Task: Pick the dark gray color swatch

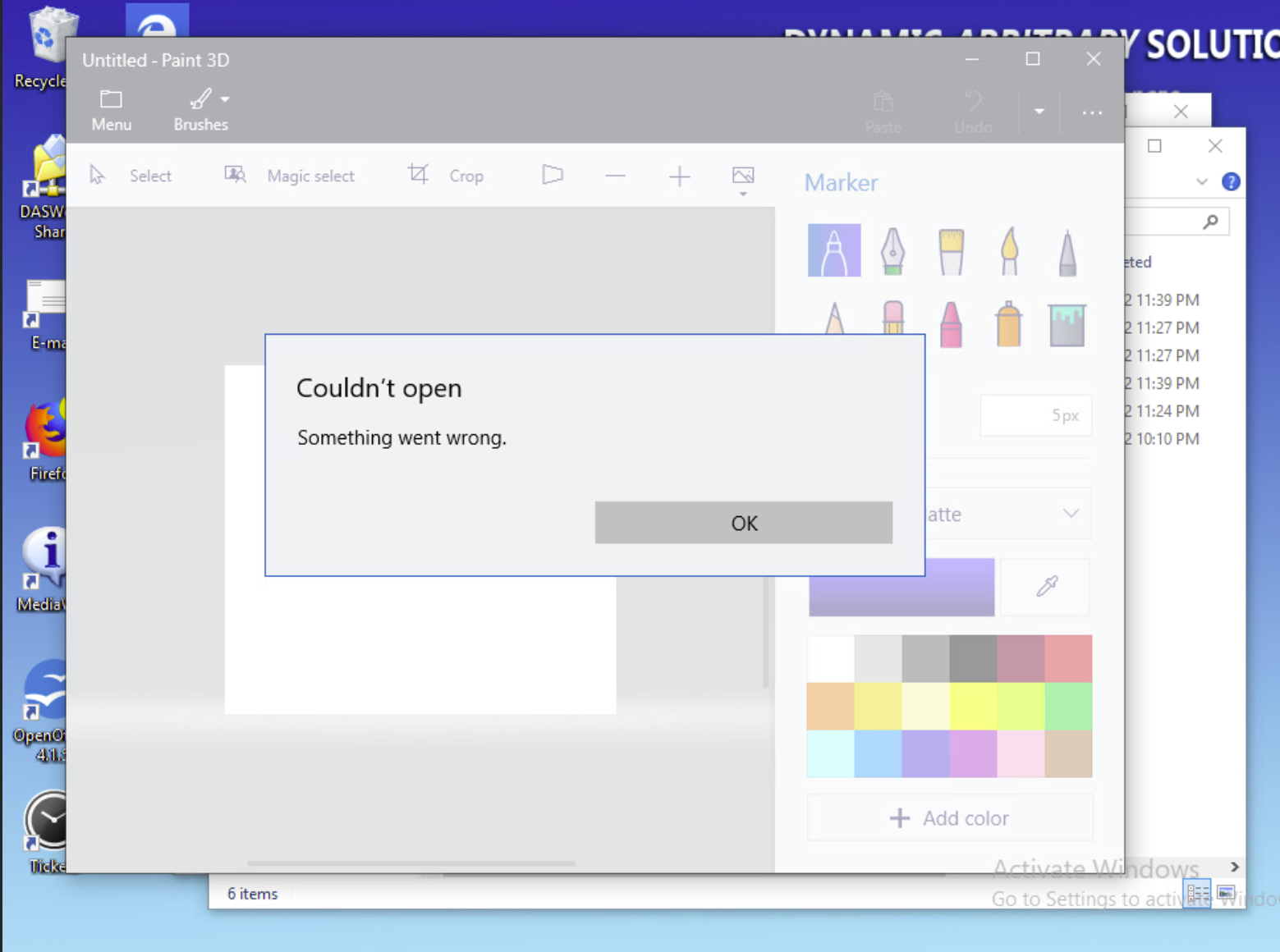Action: (974, 658)
